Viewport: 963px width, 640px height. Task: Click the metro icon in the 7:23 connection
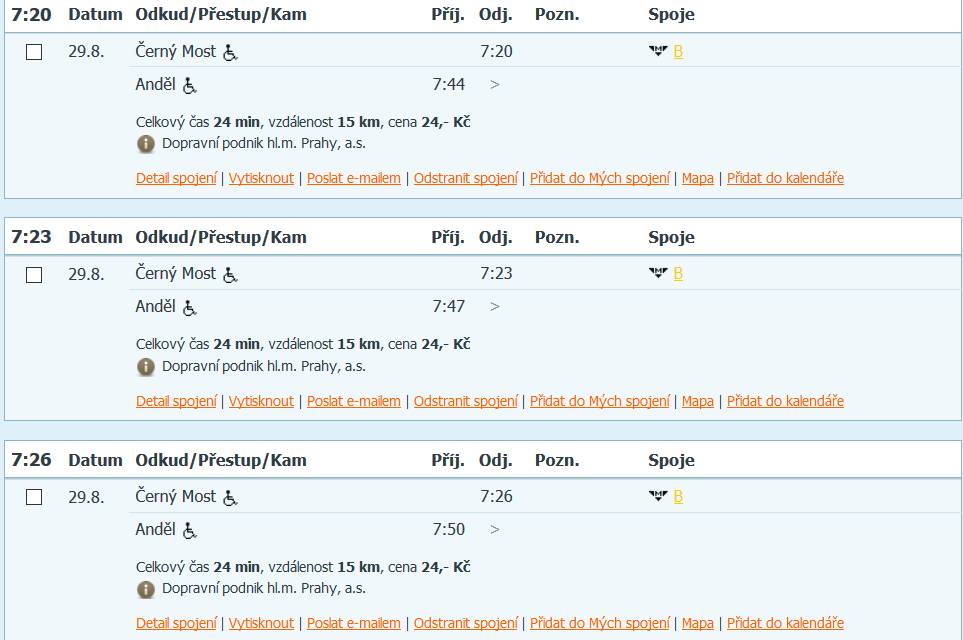click(x=658, y=273)
